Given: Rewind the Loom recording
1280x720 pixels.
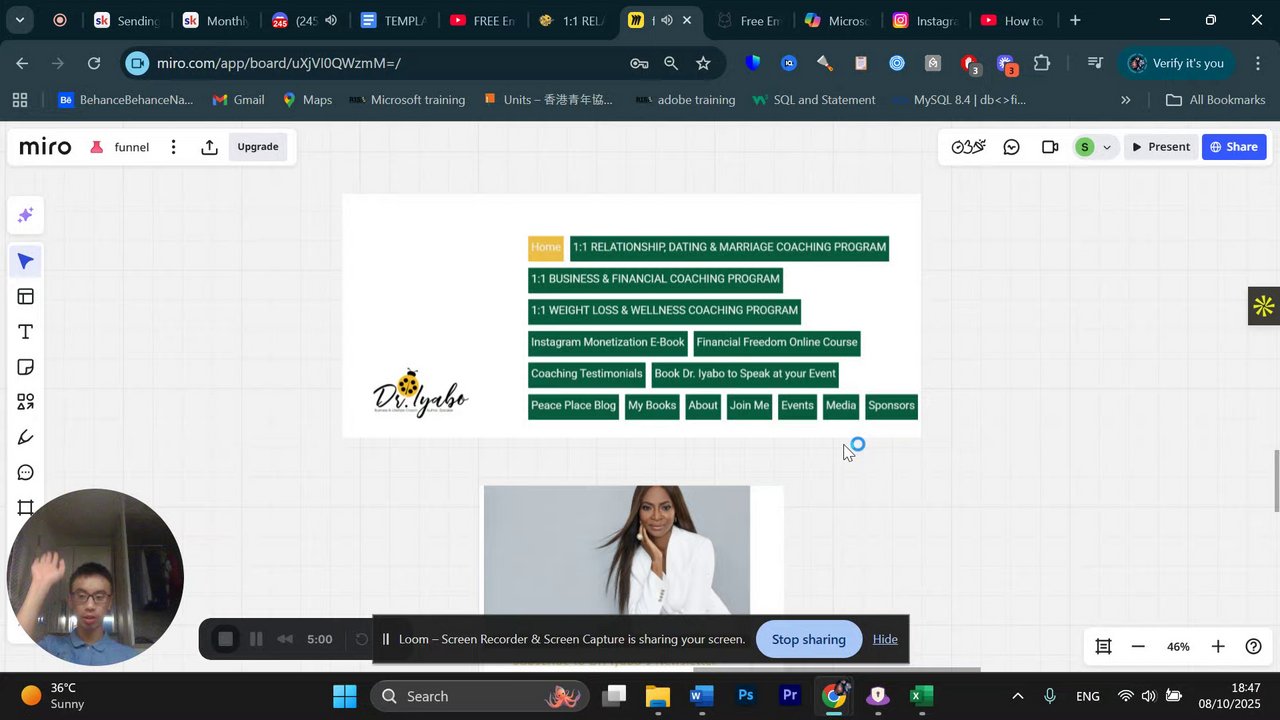Looking at the screenshot, I should 285,639.
